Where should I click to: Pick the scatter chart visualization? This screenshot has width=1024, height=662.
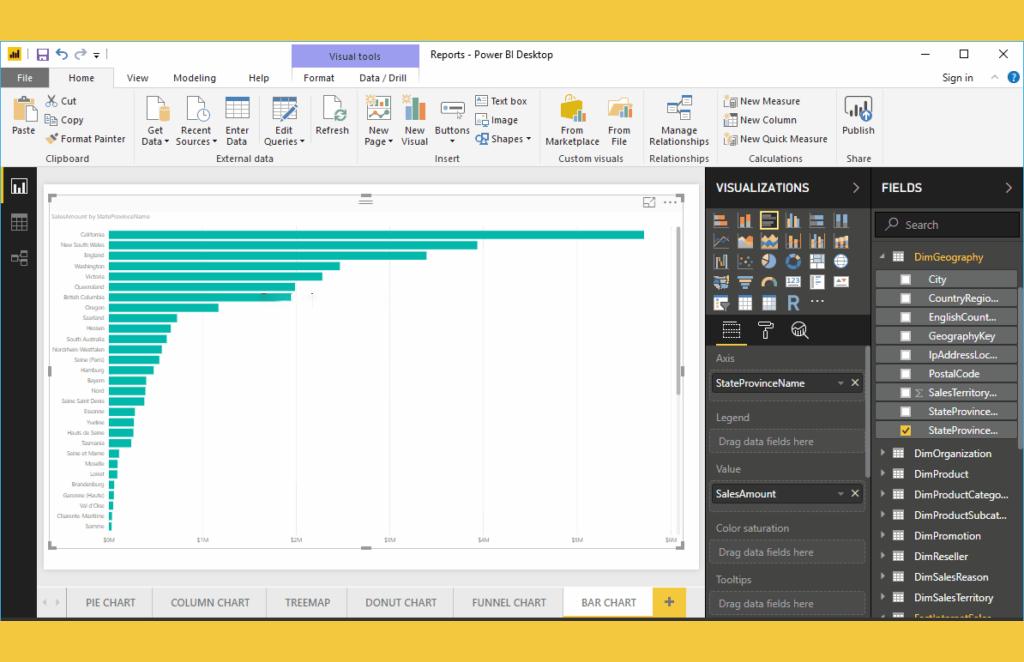[744, 262]
